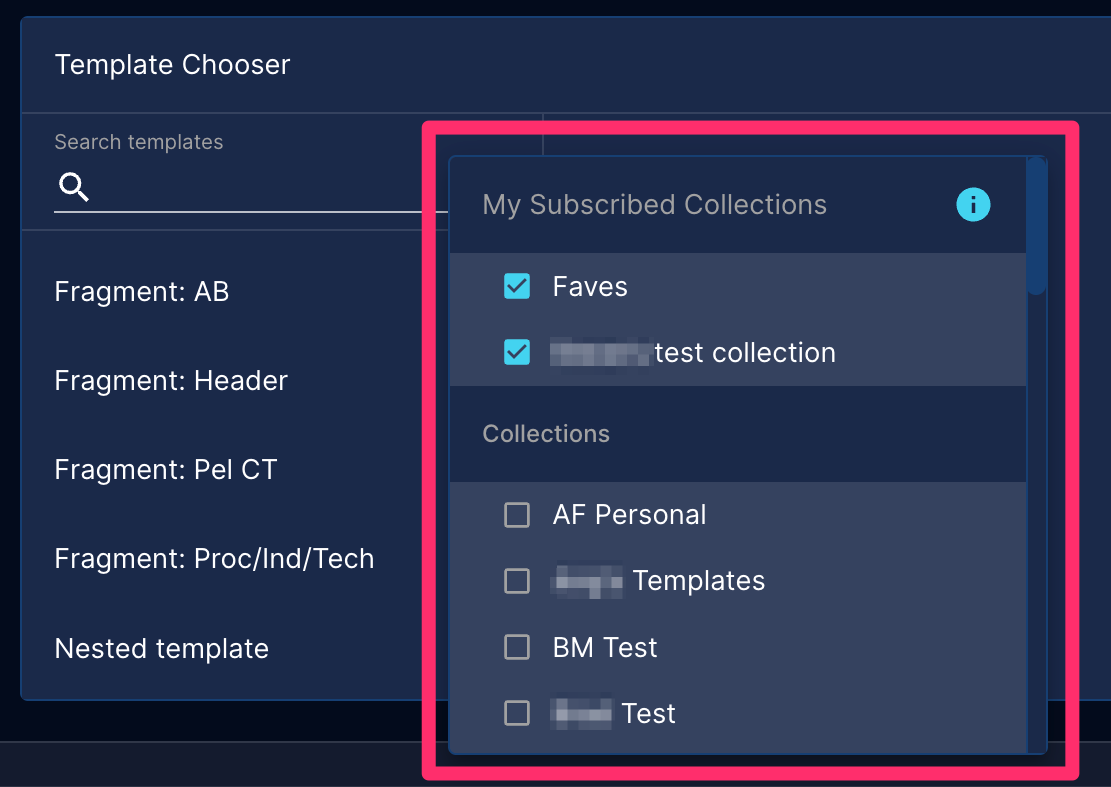Uncheck the Faves subscribed collection checkbox
The image size is (1111, 787).
point(517,286)
